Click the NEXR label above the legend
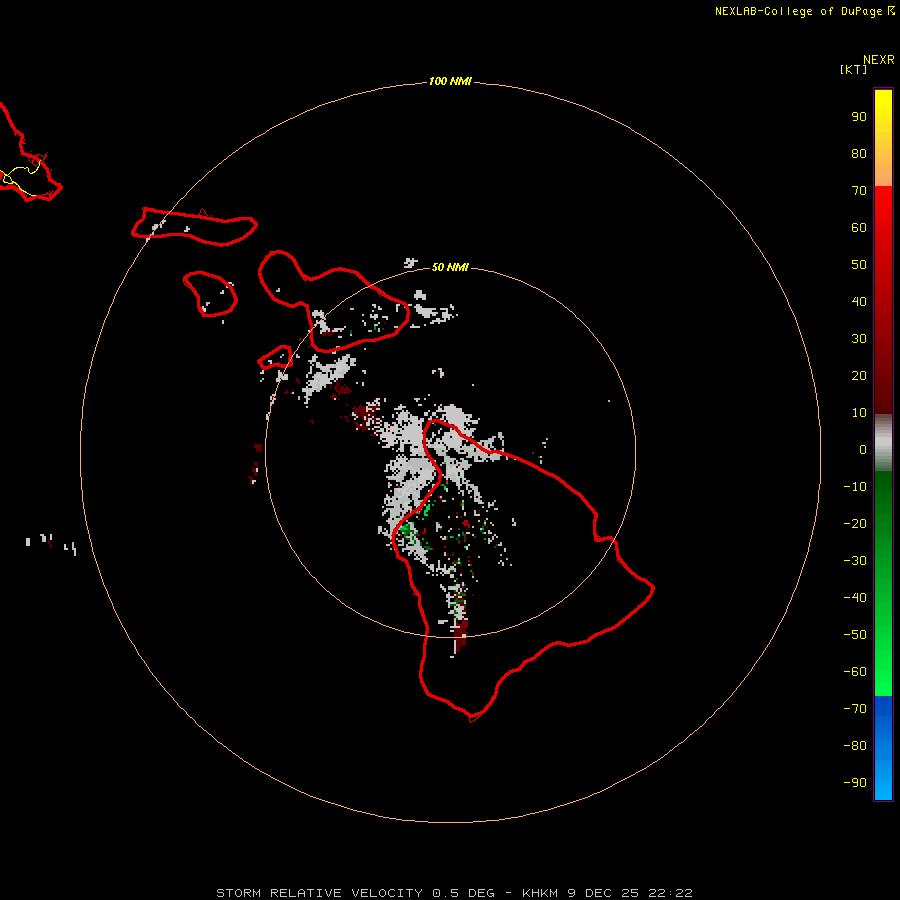The height and width of the screenshot is (900, 900). [879, 60]
